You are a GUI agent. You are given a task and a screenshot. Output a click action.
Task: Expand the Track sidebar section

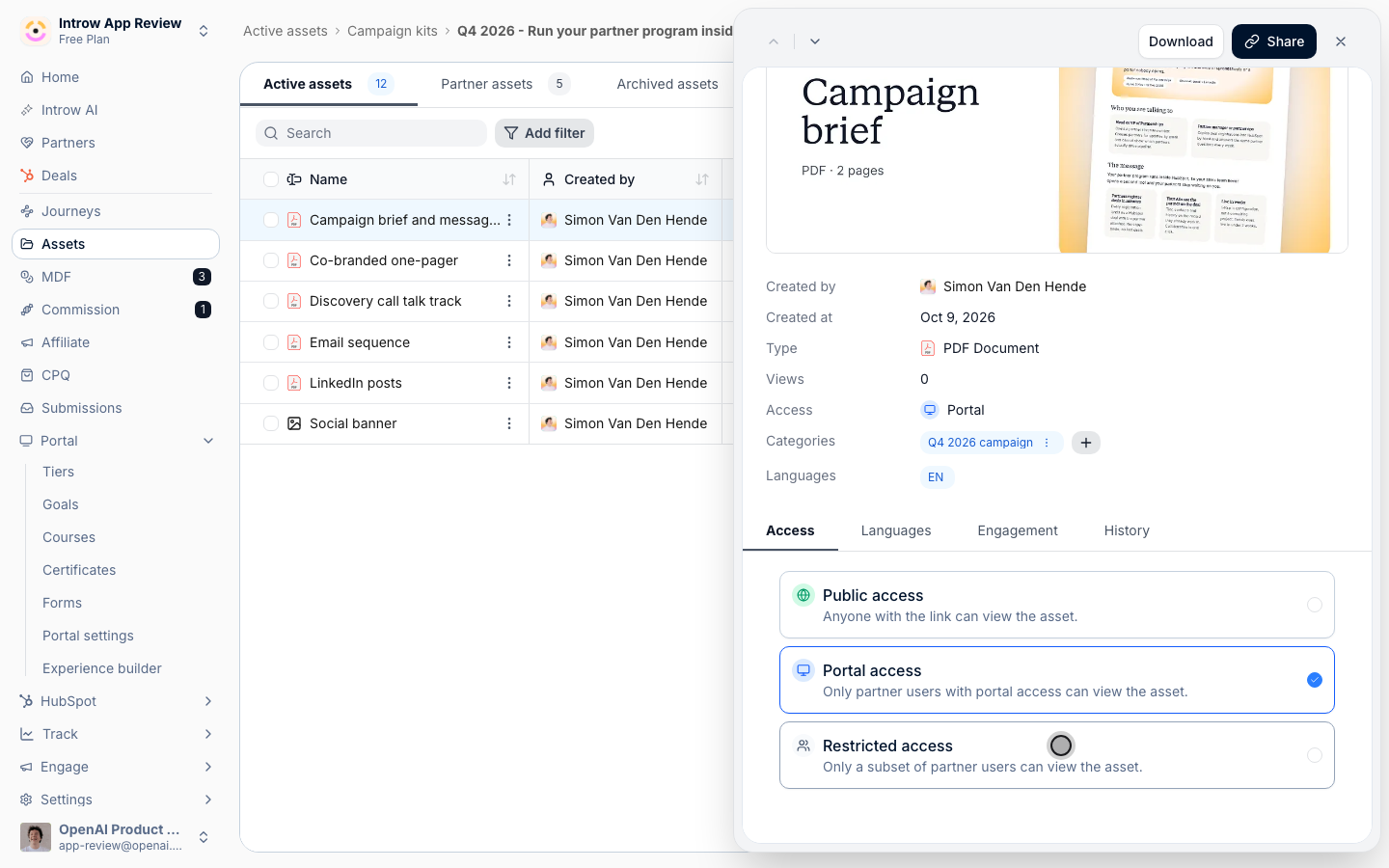point(208,734)
